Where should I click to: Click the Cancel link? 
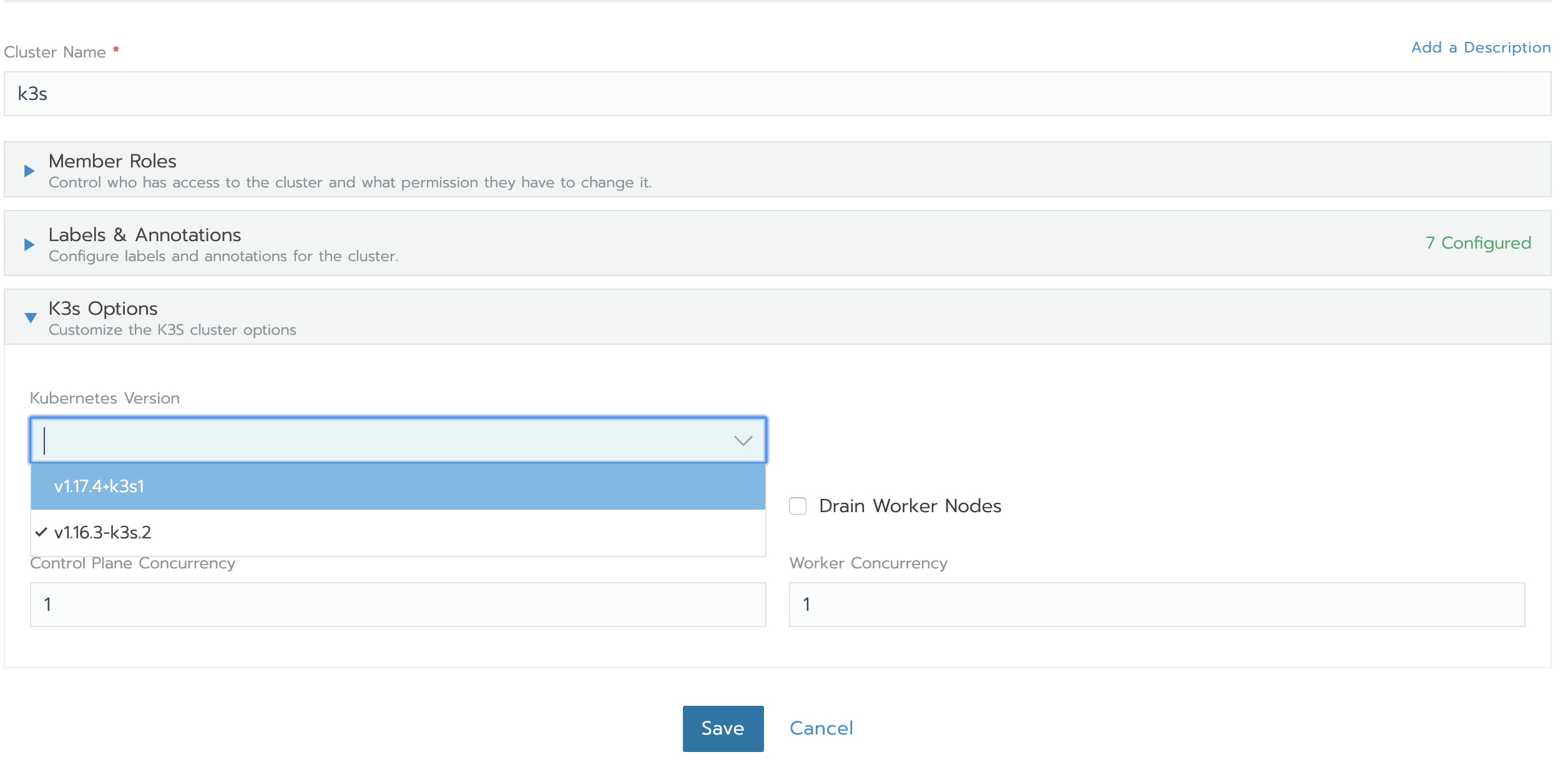click(821, 728)
